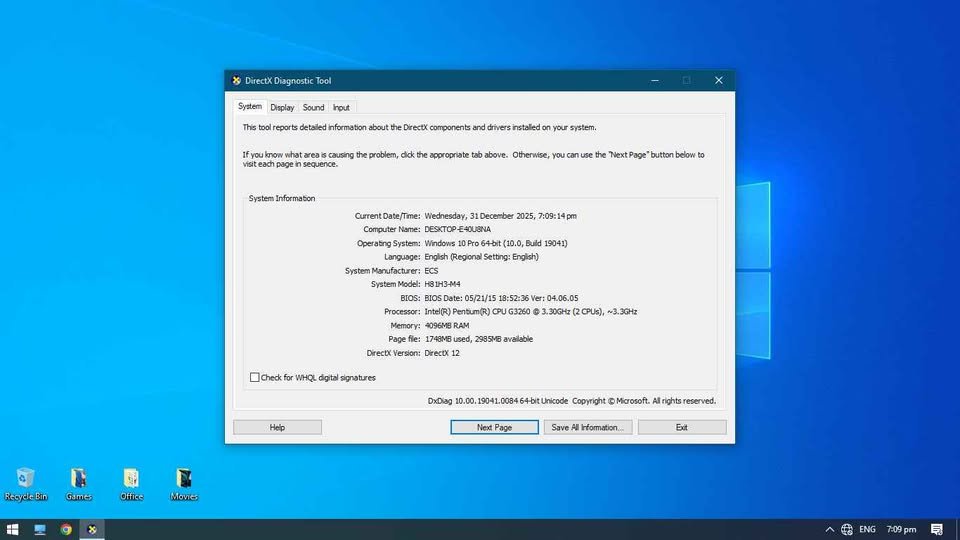Click the processor value Intel Pentium G3260
The width and height of the screenshot is (960, 540).
(x=531, y=312)
